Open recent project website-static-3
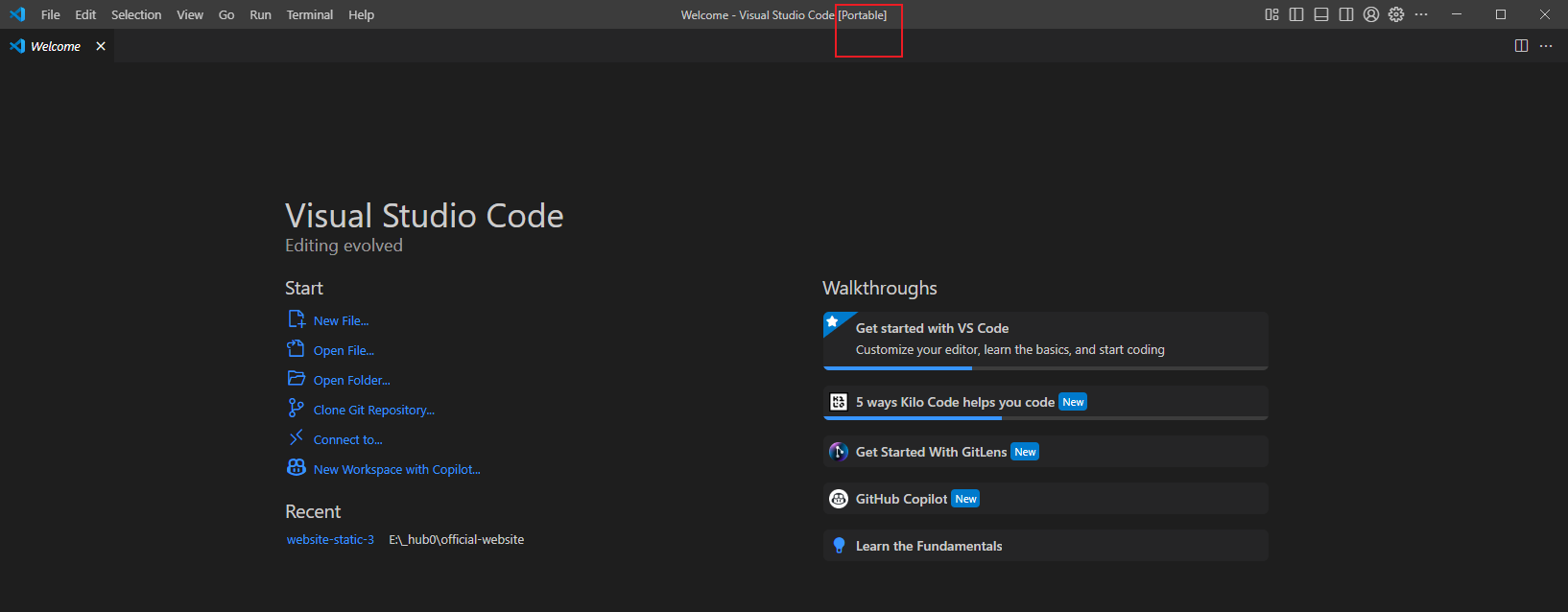Screen dimensions: 1568x612 pos(330,539)
